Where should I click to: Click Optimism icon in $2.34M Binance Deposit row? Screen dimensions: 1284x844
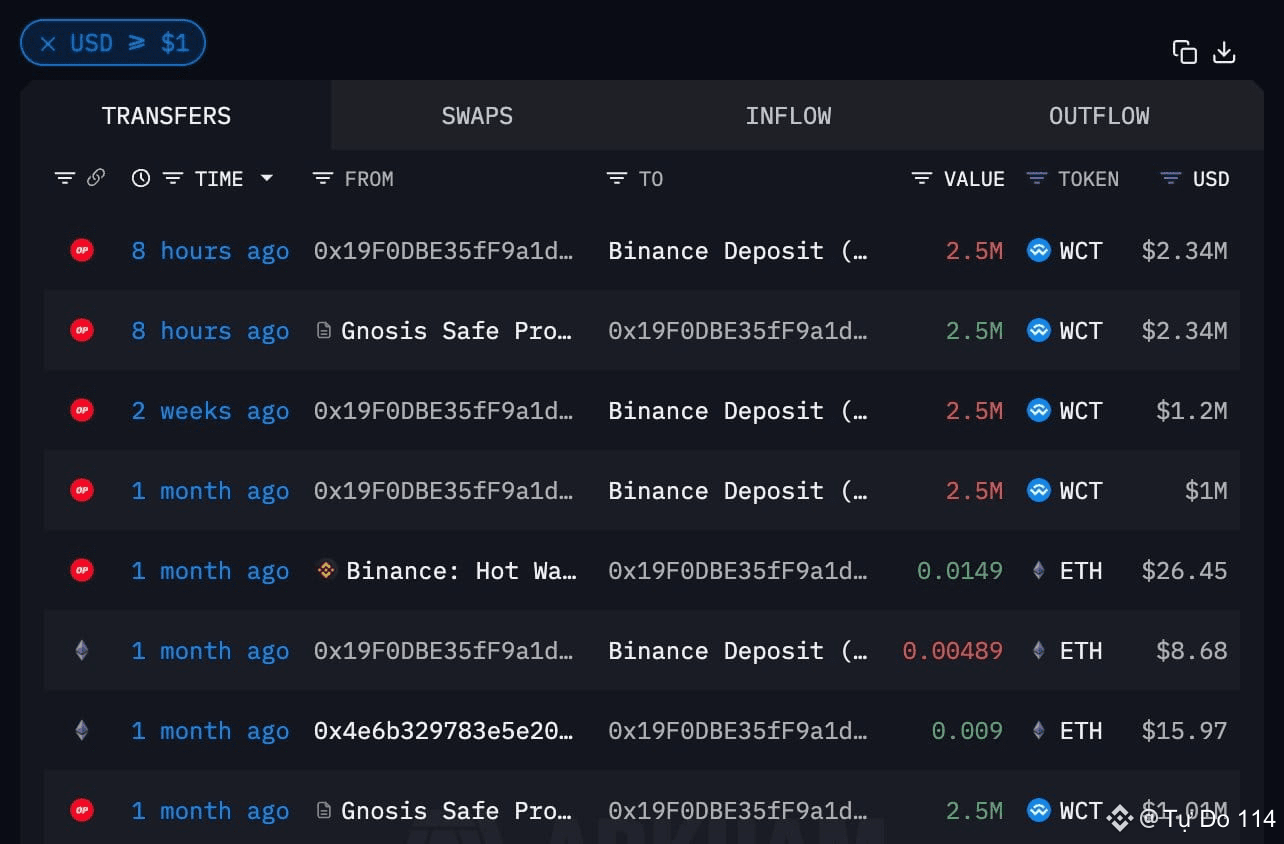pos(82,250)
